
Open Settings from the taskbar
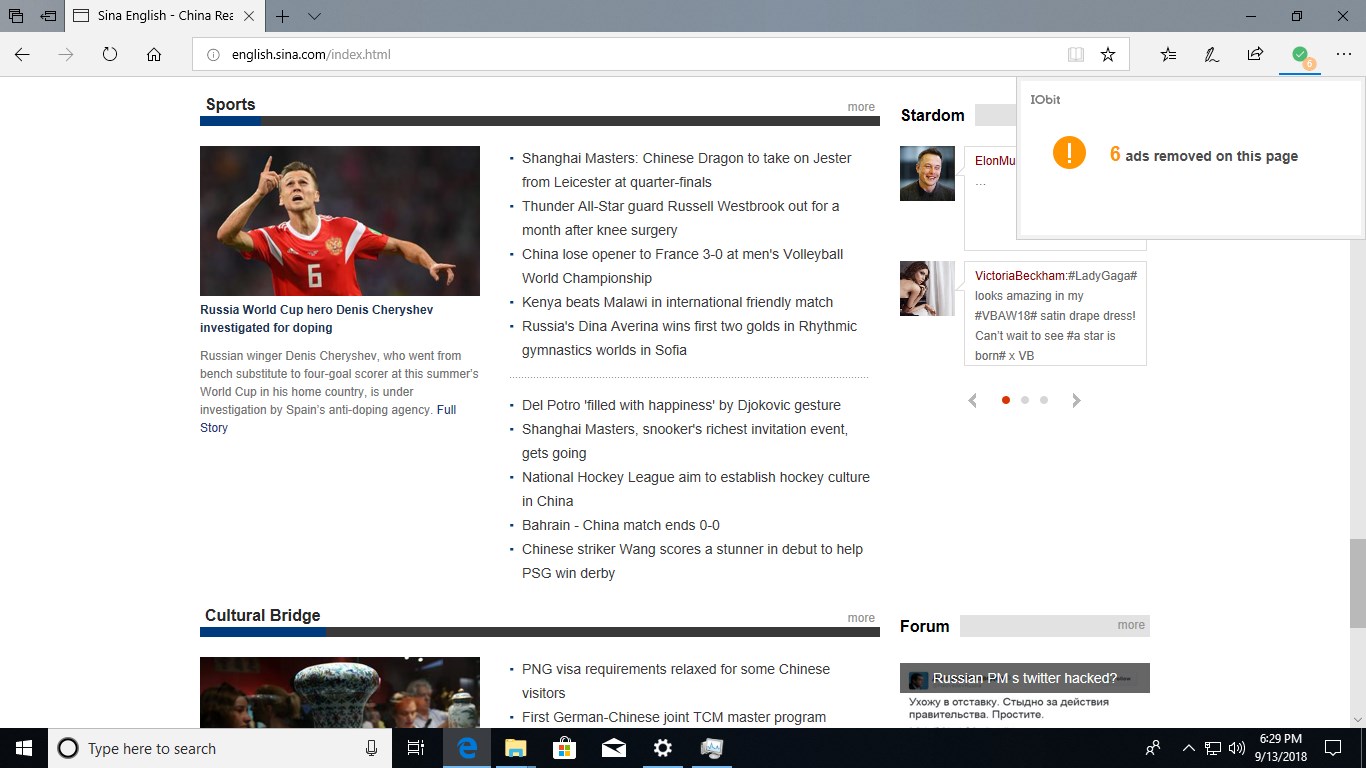coord(662,748)
